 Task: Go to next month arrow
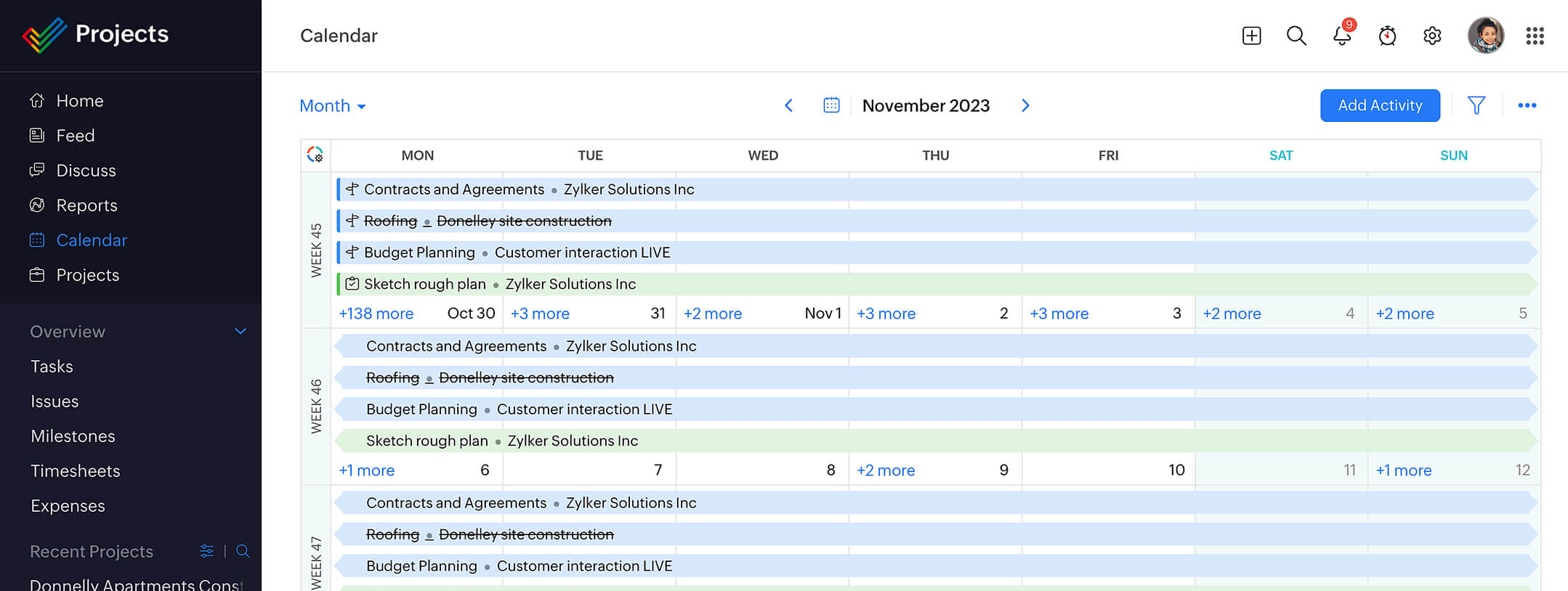click(1025, 106)
